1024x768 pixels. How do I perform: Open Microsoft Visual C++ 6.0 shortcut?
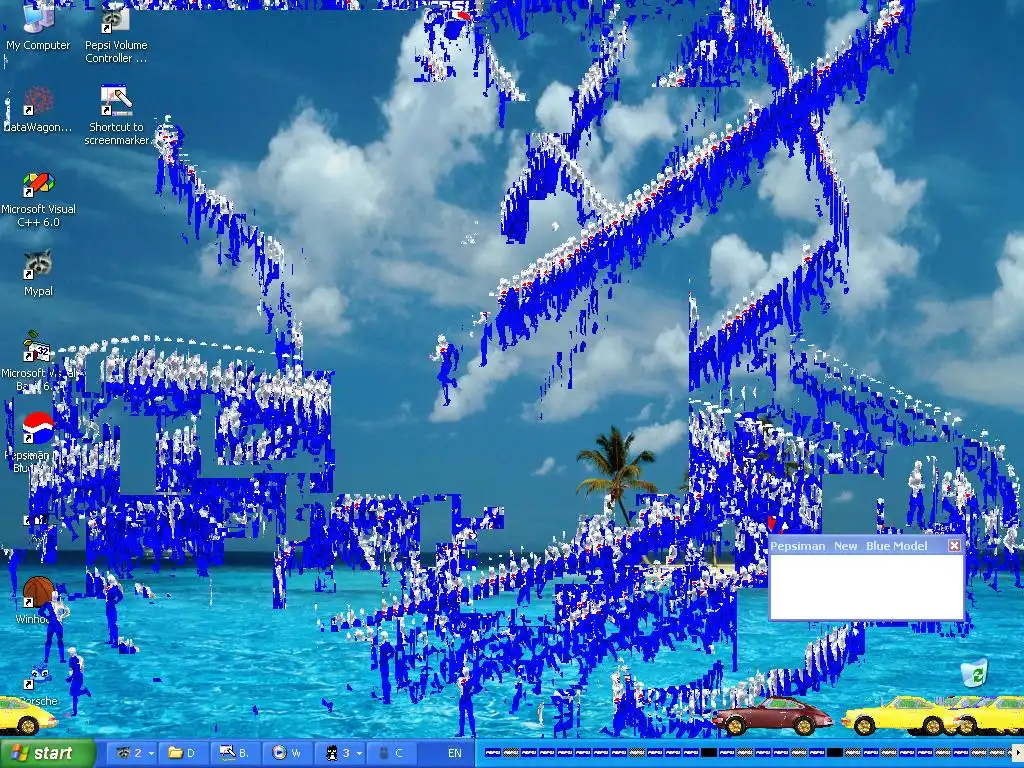coord(39,199)
